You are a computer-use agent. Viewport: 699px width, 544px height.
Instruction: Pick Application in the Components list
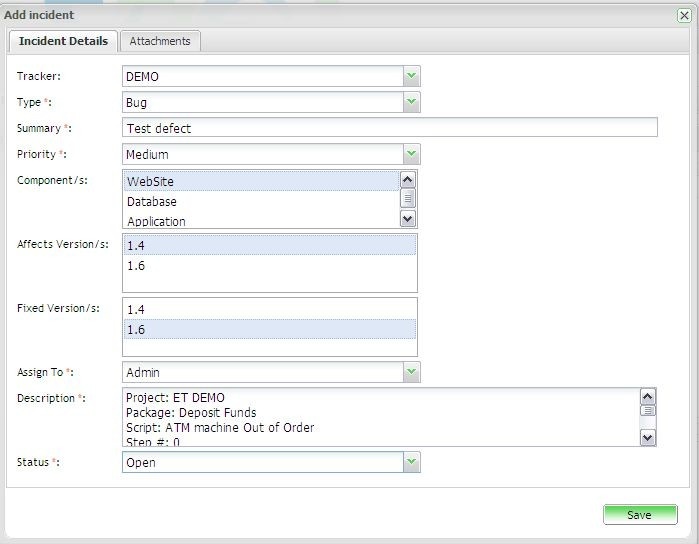pos(260,221)
